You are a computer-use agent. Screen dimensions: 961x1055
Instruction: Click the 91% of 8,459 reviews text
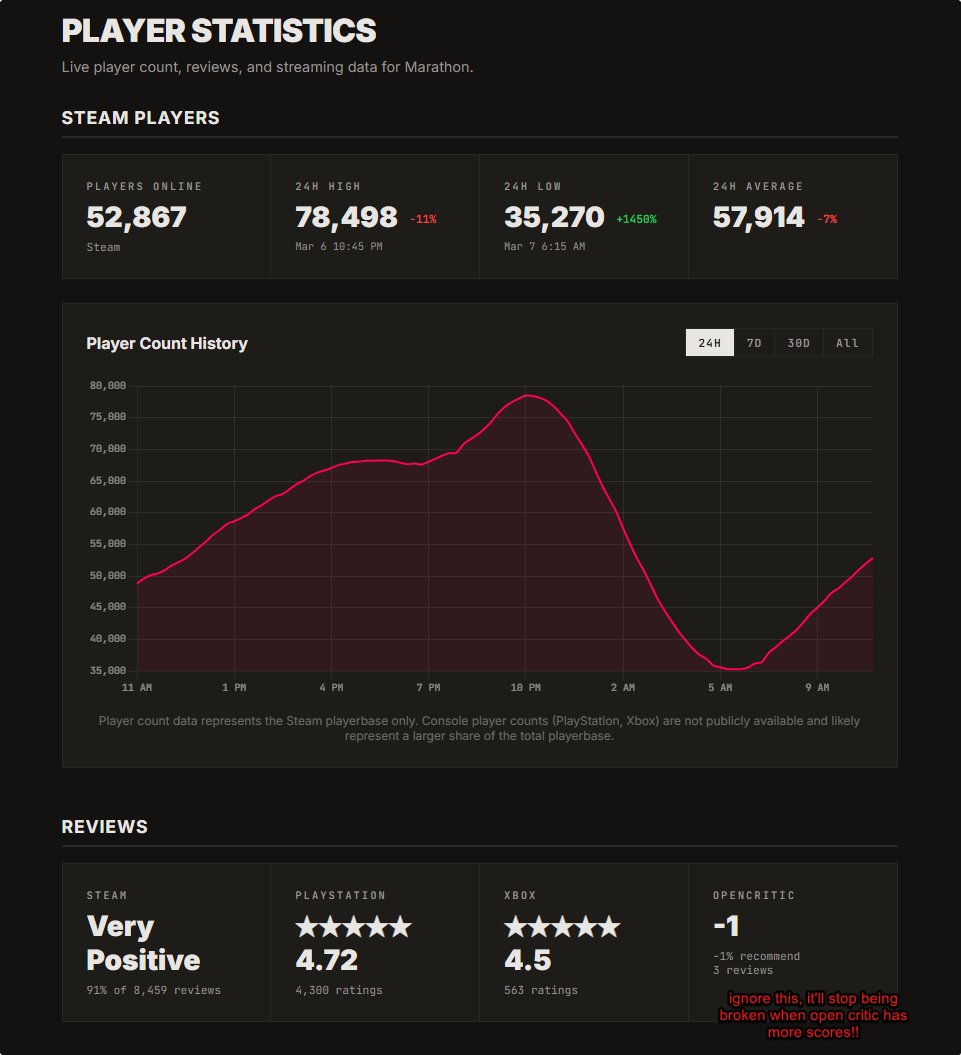153,990
